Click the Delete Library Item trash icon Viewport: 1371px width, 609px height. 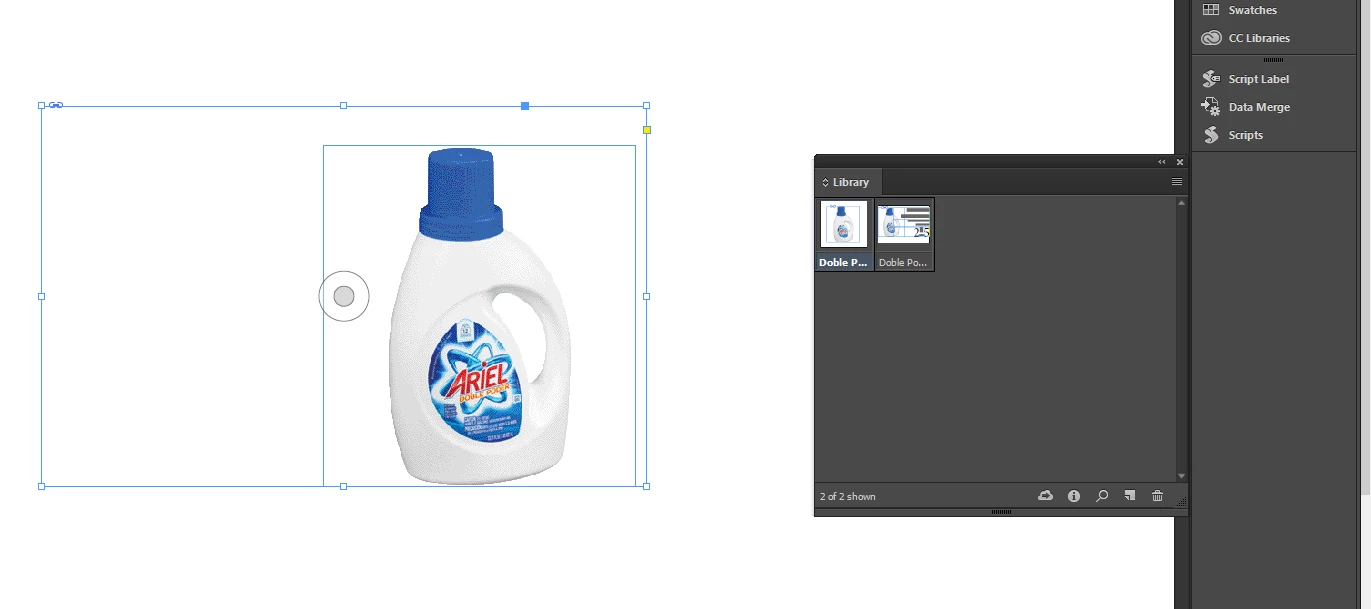(x=1157, y=495)
